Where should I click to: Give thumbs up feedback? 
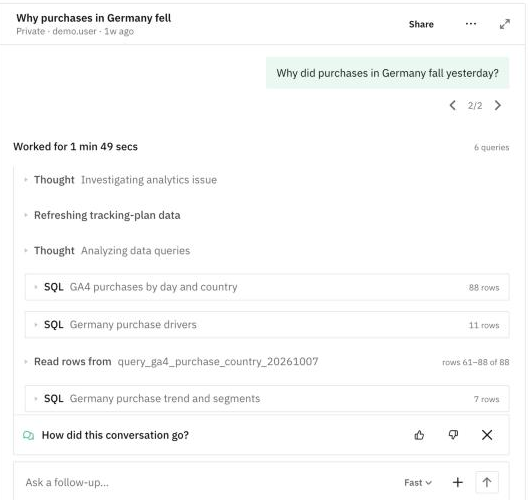coord(419,435)
